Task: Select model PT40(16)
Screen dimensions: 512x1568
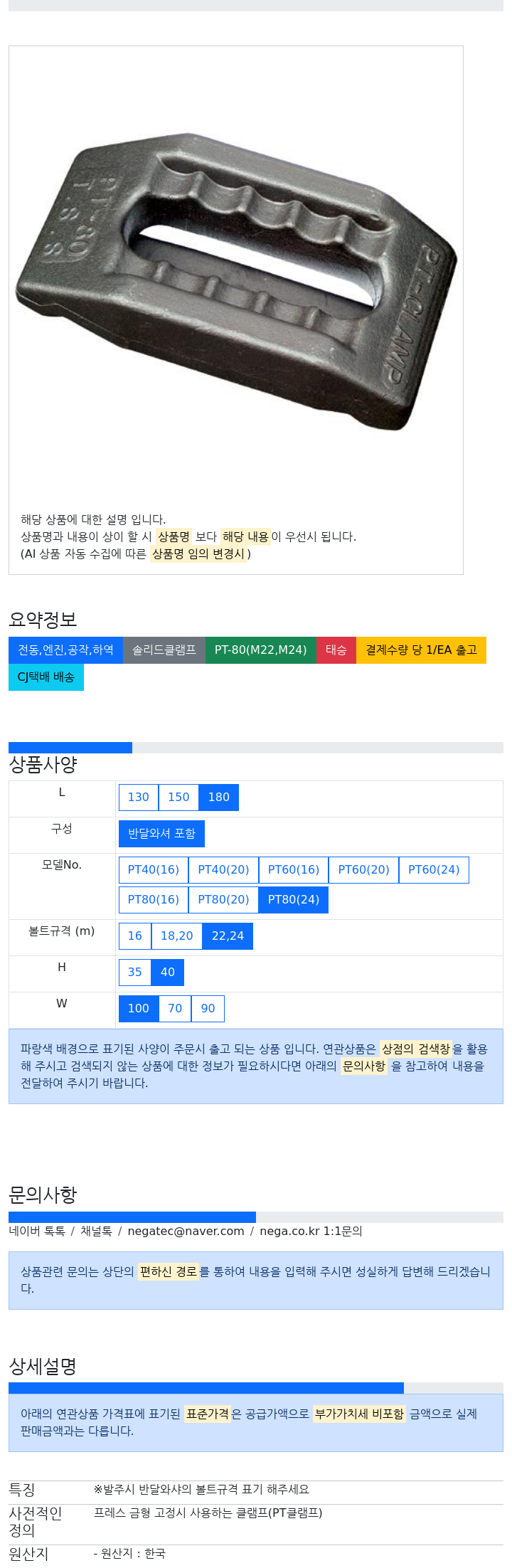Action: point(154,869)
